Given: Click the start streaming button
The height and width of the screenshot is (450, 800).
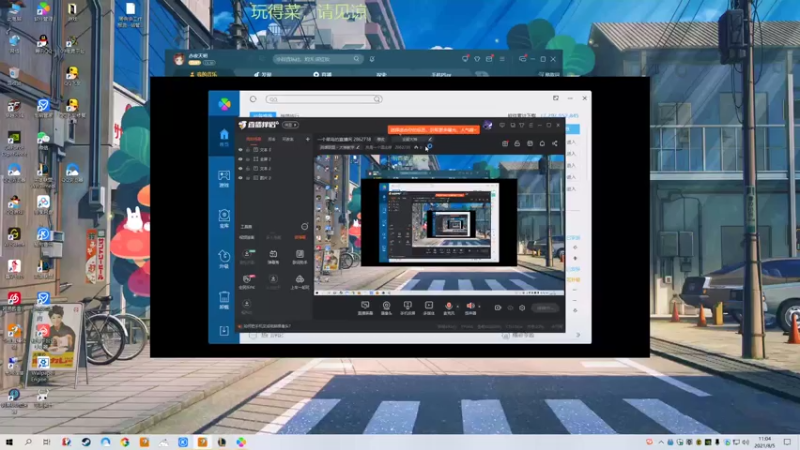Looking at the screenshot, I should [545, 308].
